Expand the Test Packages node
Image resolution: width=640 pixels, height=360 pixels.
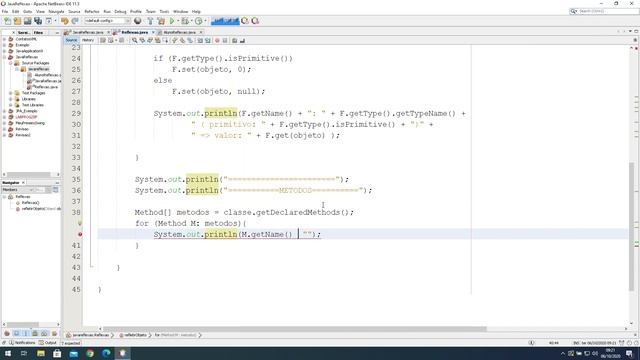pos(11,93)
